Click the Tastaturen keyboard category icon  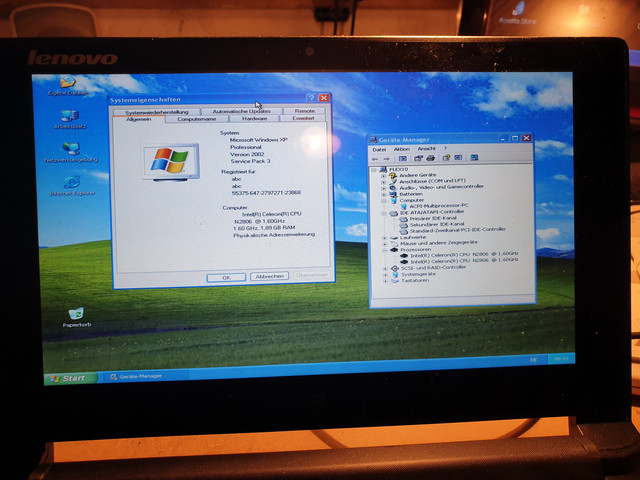(395, 281)
